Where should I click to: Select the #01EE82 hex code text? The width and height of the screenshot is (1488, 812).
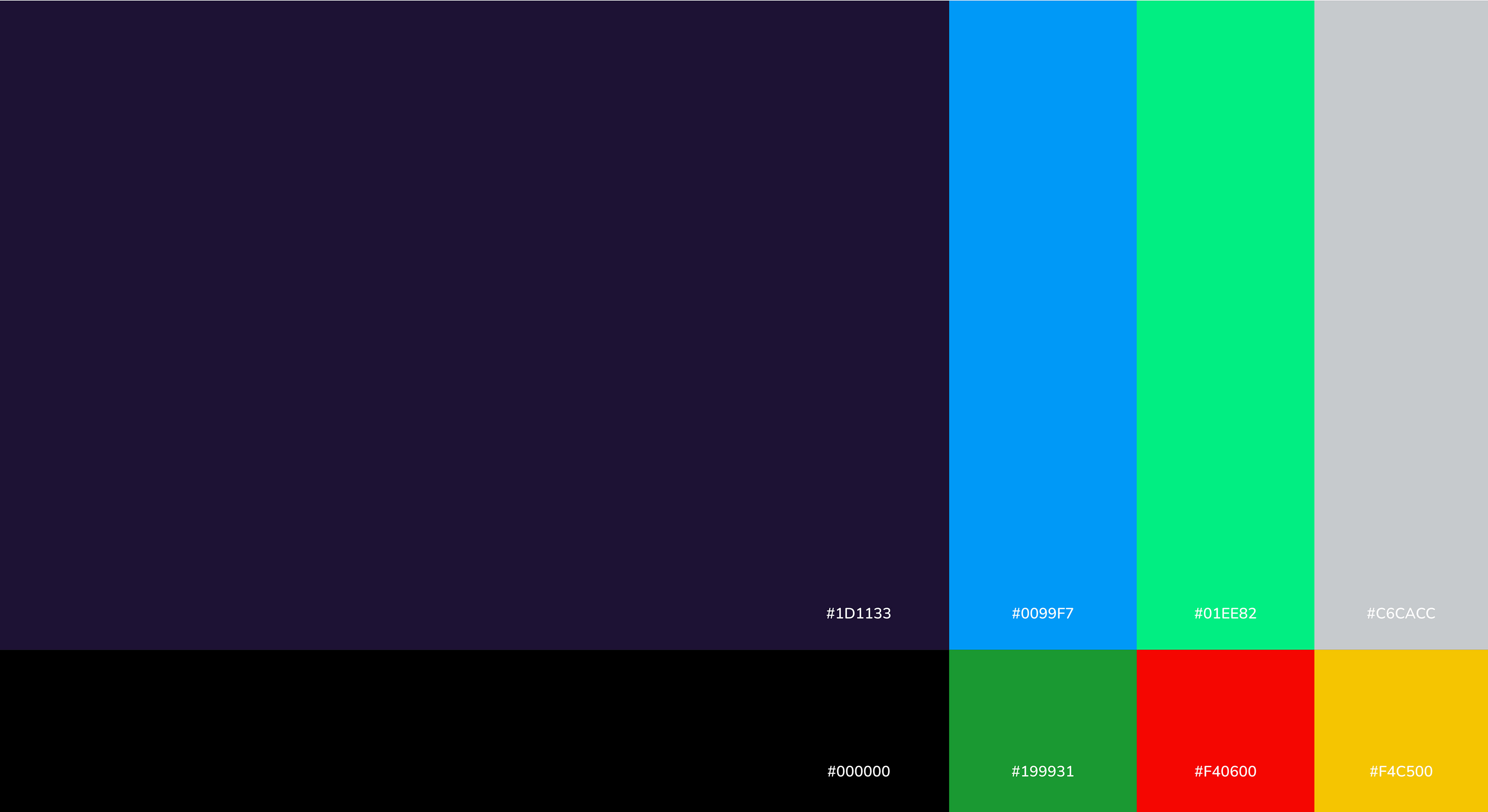(x=1225, y=613)
